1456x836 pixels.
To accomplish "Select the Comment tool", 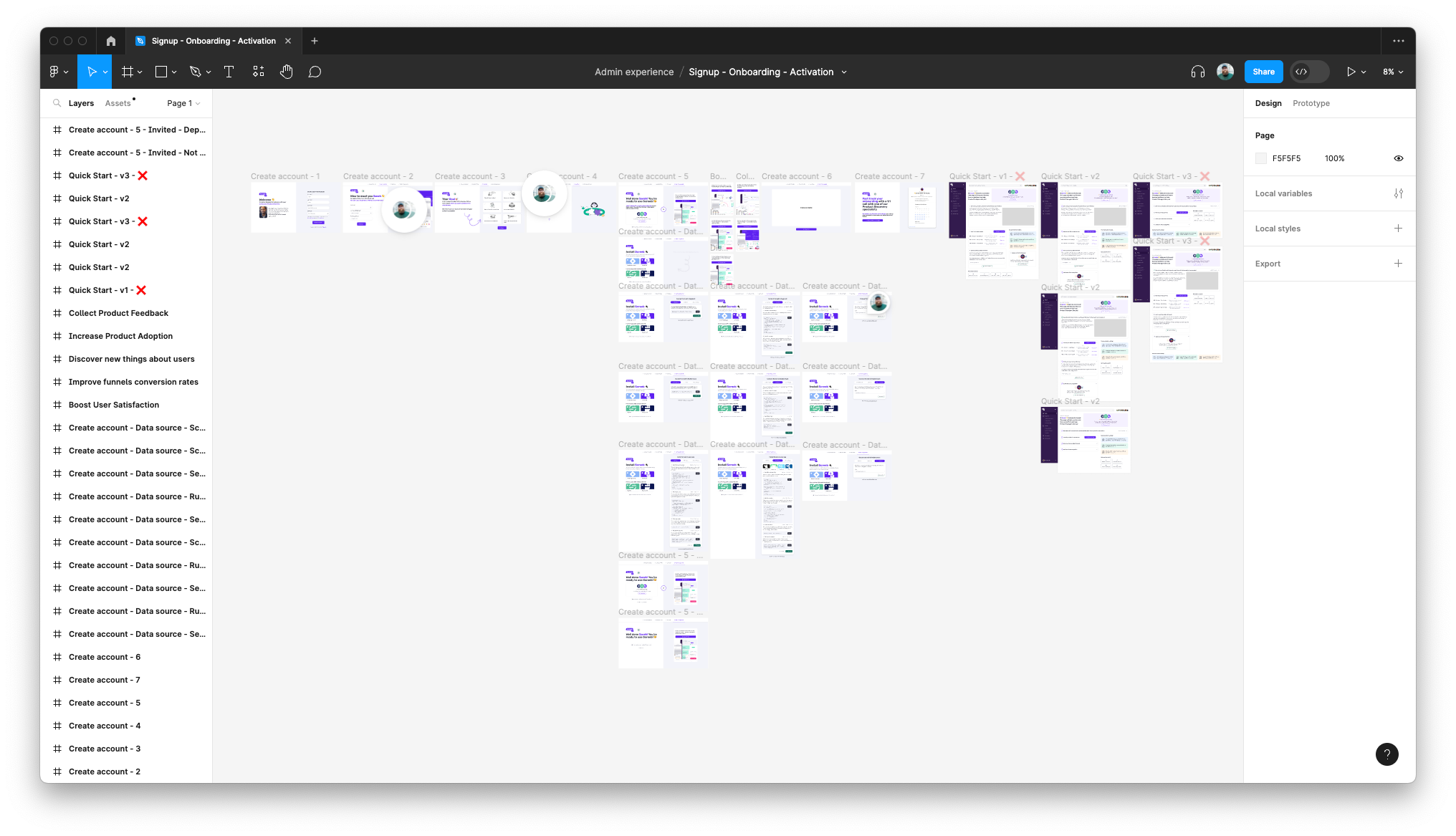I will click(x=315, y=72).
